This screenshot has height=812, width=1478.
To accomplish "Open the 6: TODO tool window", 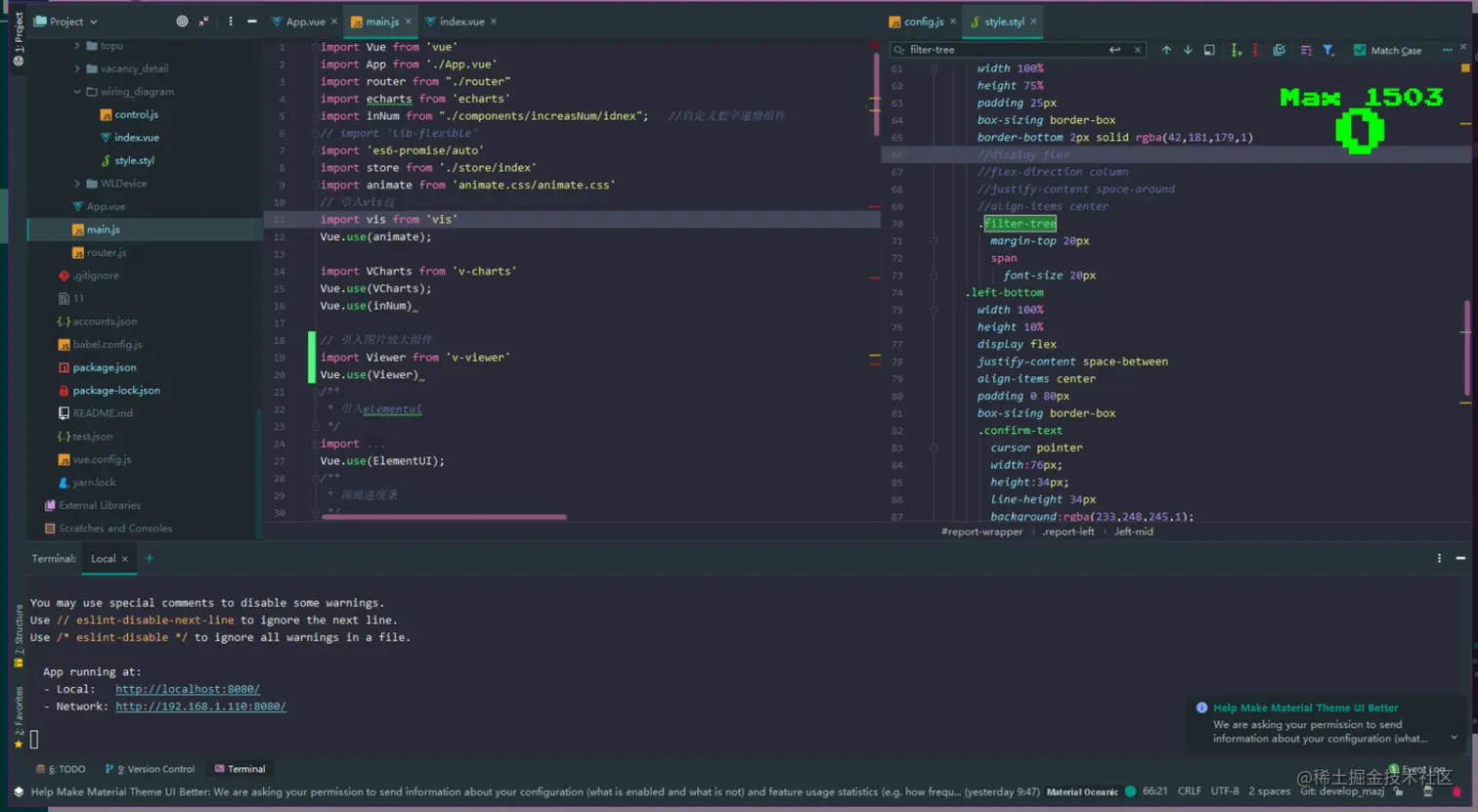I will click(61, 770).
